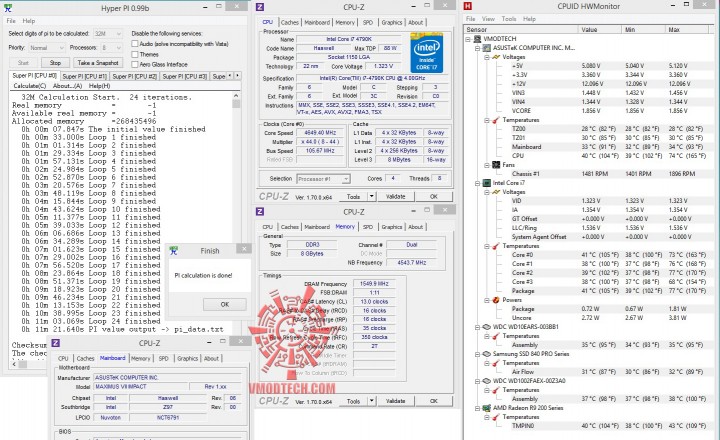Click the Intel Core i7 Temperatures thermometer icon
This screenshot has width=720, height=440.
pyautogui.click(x=496, y=246)
